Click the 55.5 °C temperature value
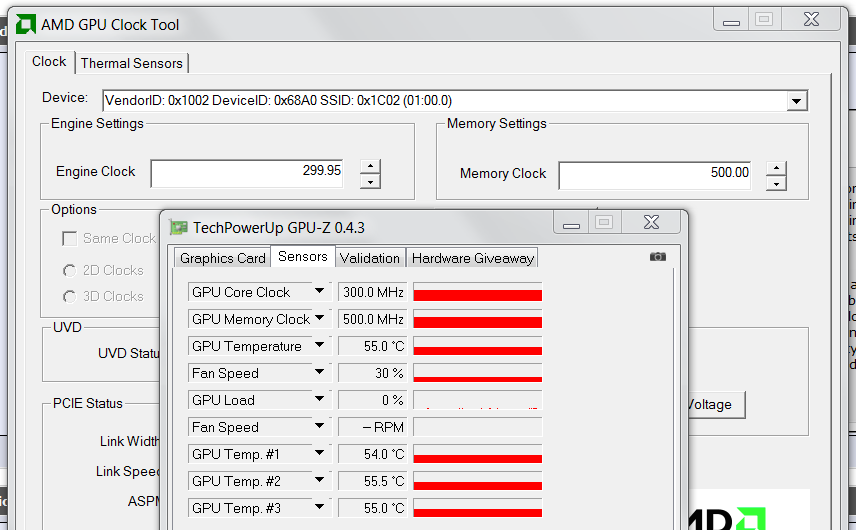Screen dimensions: 856x530 (373, 481)
